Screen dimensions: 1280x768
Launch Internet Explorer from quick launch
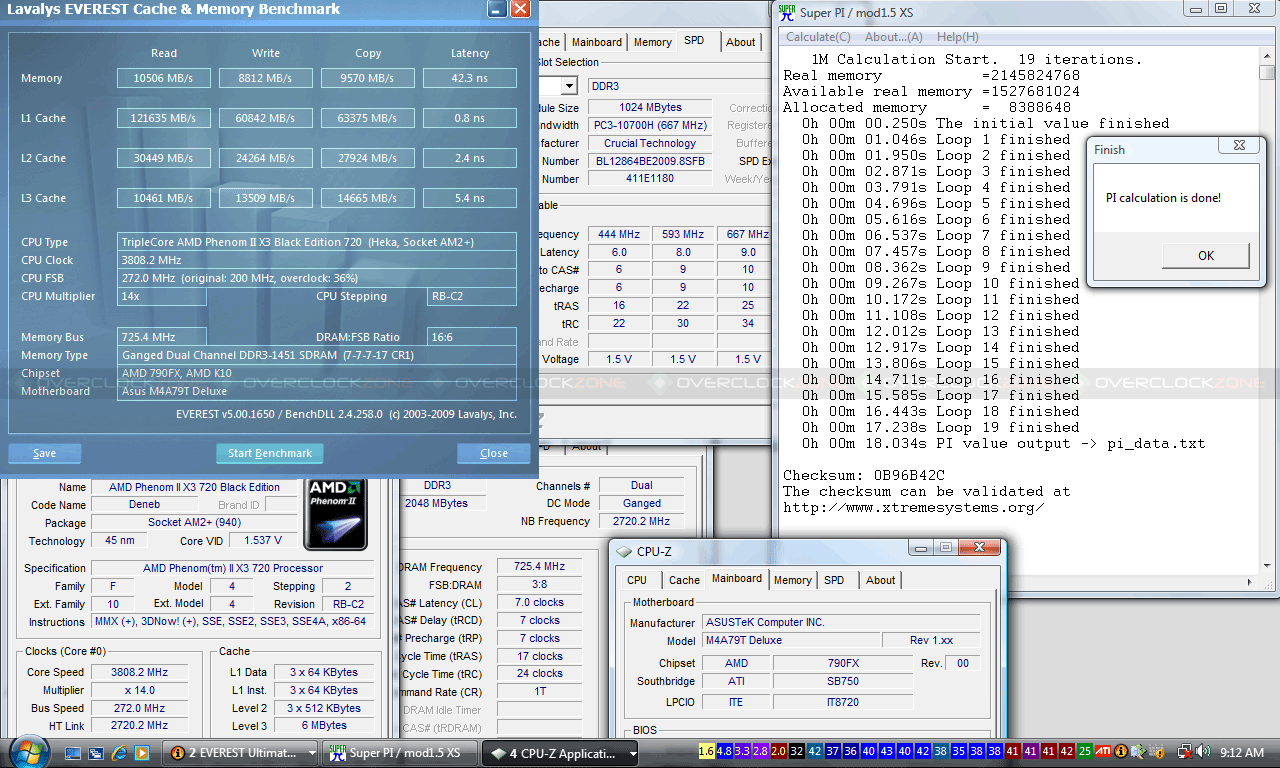click(120, 752)
